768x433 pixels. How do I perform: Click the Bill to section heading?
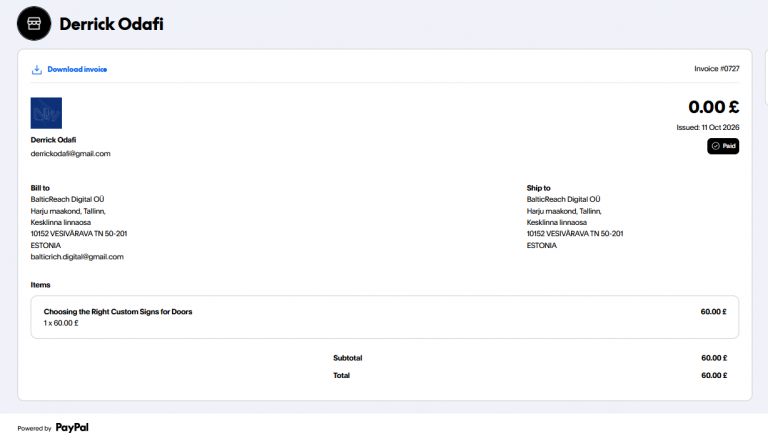pyautogui.click(x=40, y=188)
